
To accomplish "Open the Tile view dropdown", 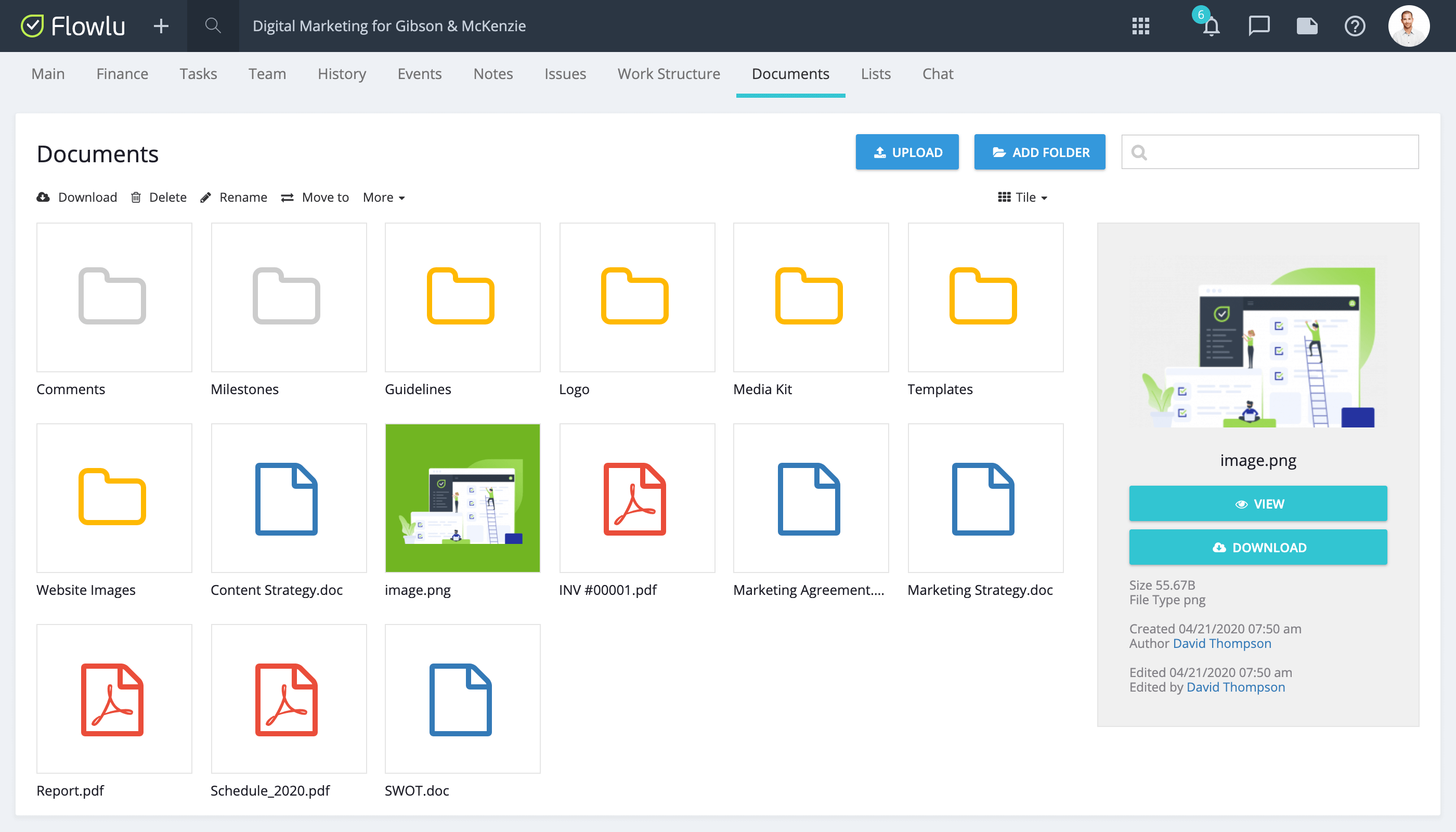I will click(x=1023, y=197).
